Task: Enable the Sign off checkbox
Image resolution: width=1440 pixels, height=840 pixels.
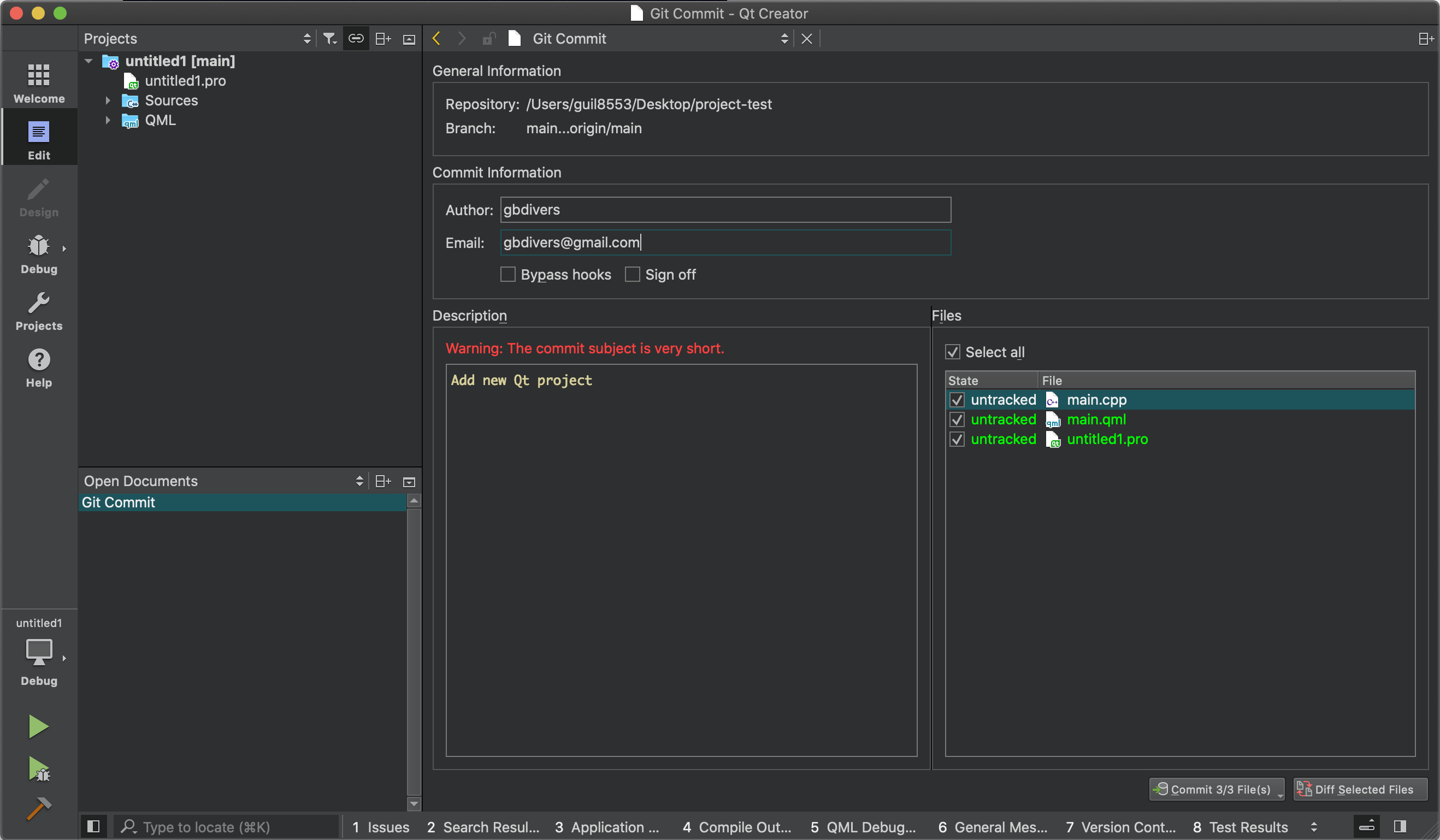Action: 632,274
